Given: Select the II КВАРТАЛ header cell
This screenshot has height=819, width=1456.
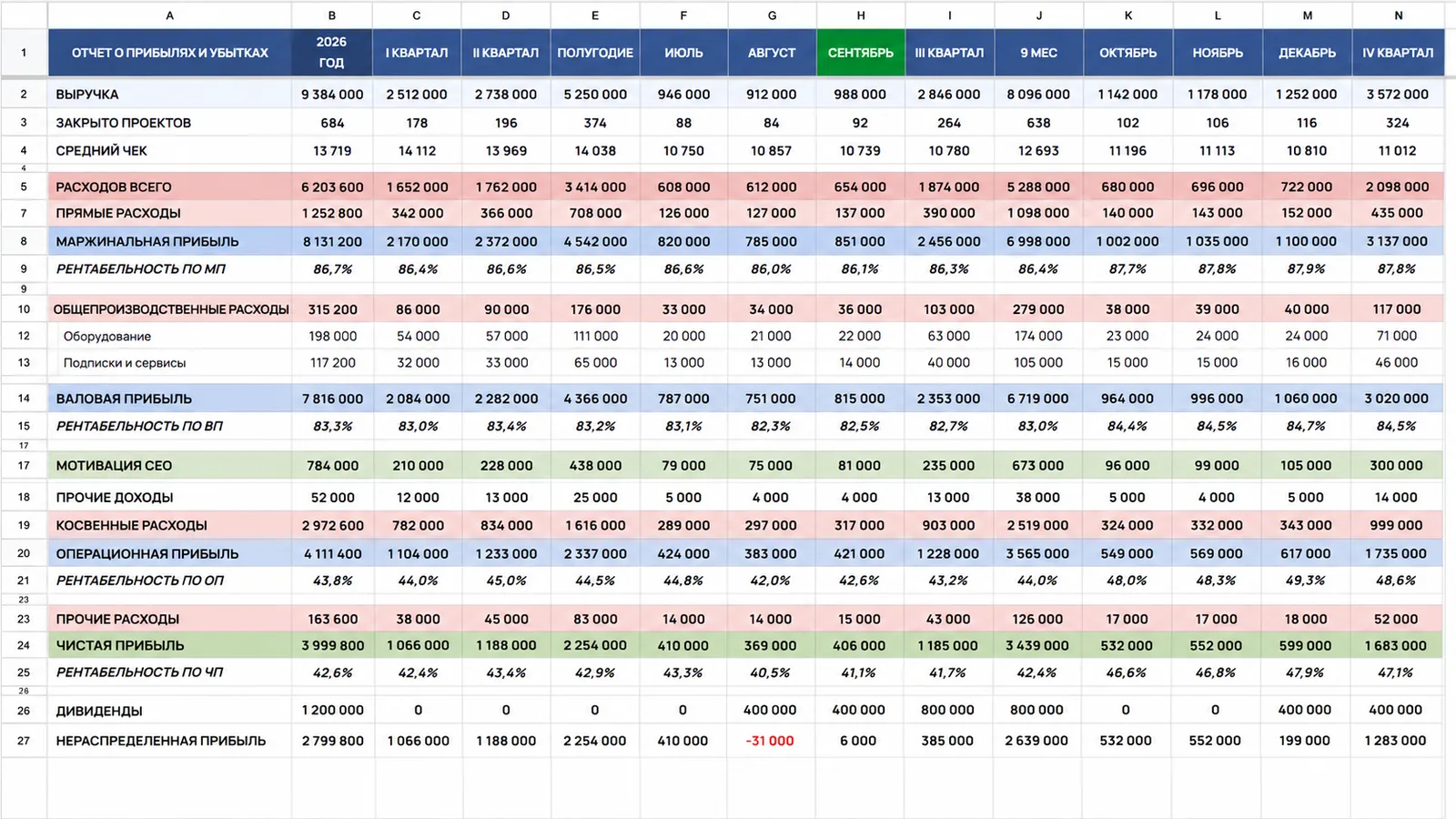Looking at the screenshot, I should (x=506, y=53).
